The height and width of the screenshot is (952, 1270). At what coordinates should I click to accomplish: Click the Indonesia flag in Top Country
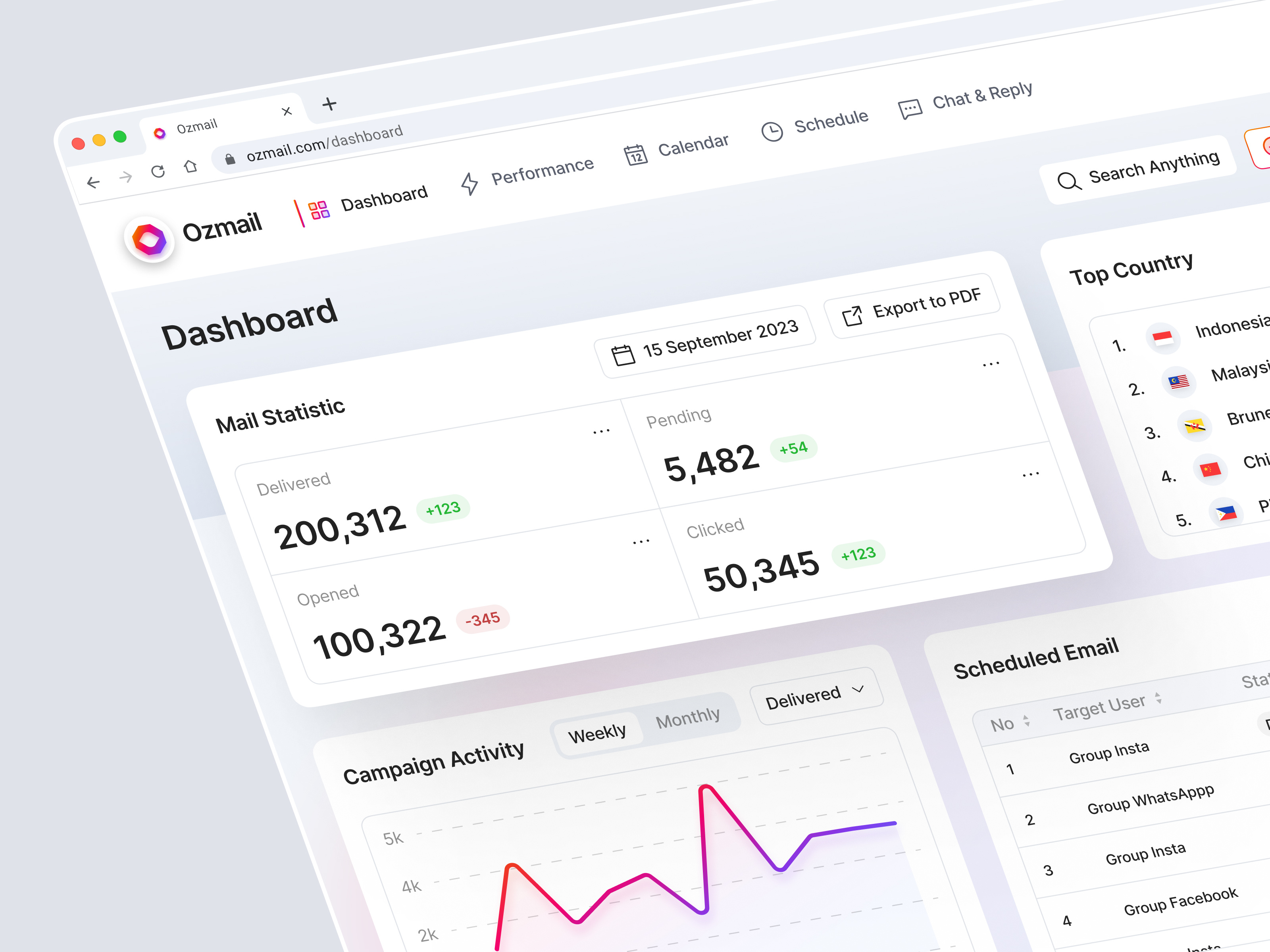click(x=1163, y=338)
